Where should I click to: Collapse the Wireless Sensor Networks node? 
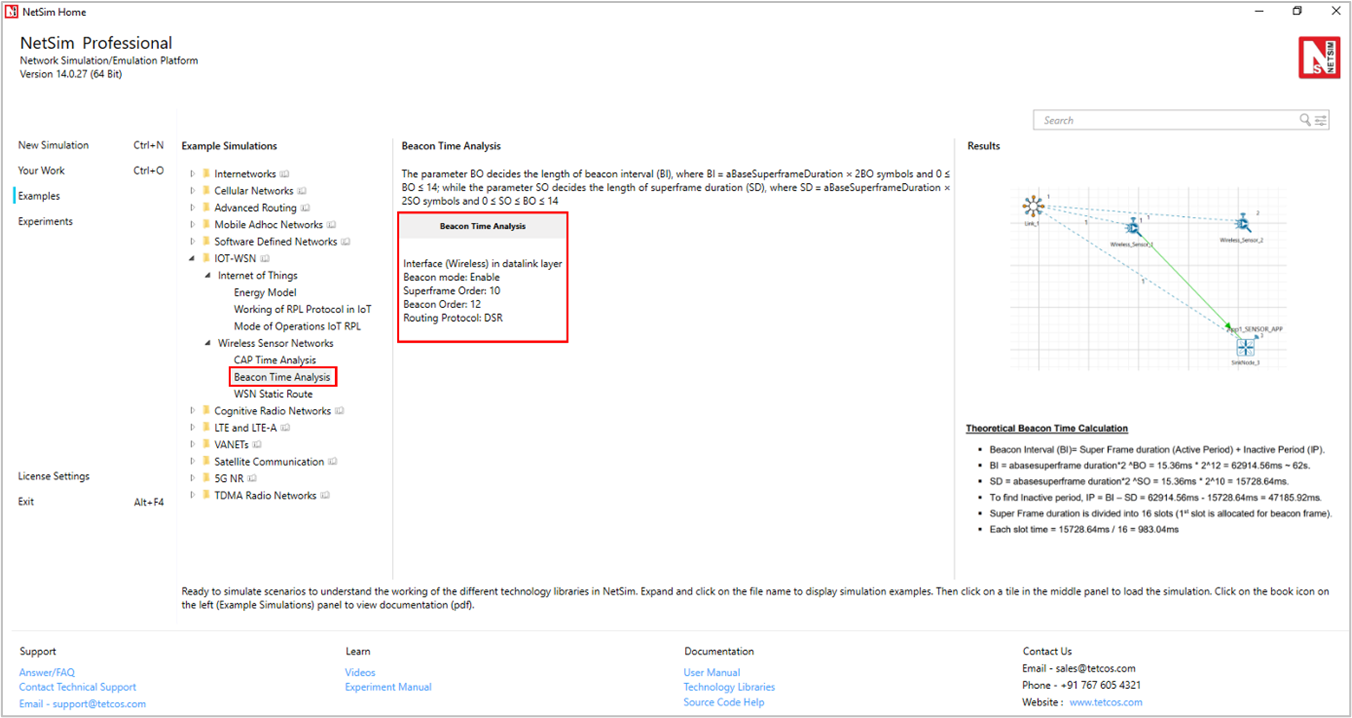208,343
